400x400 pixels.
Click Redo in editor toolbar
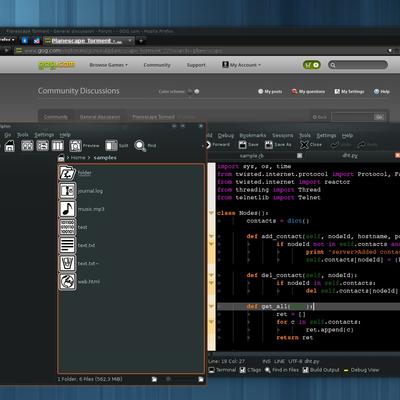pos(367,145)
